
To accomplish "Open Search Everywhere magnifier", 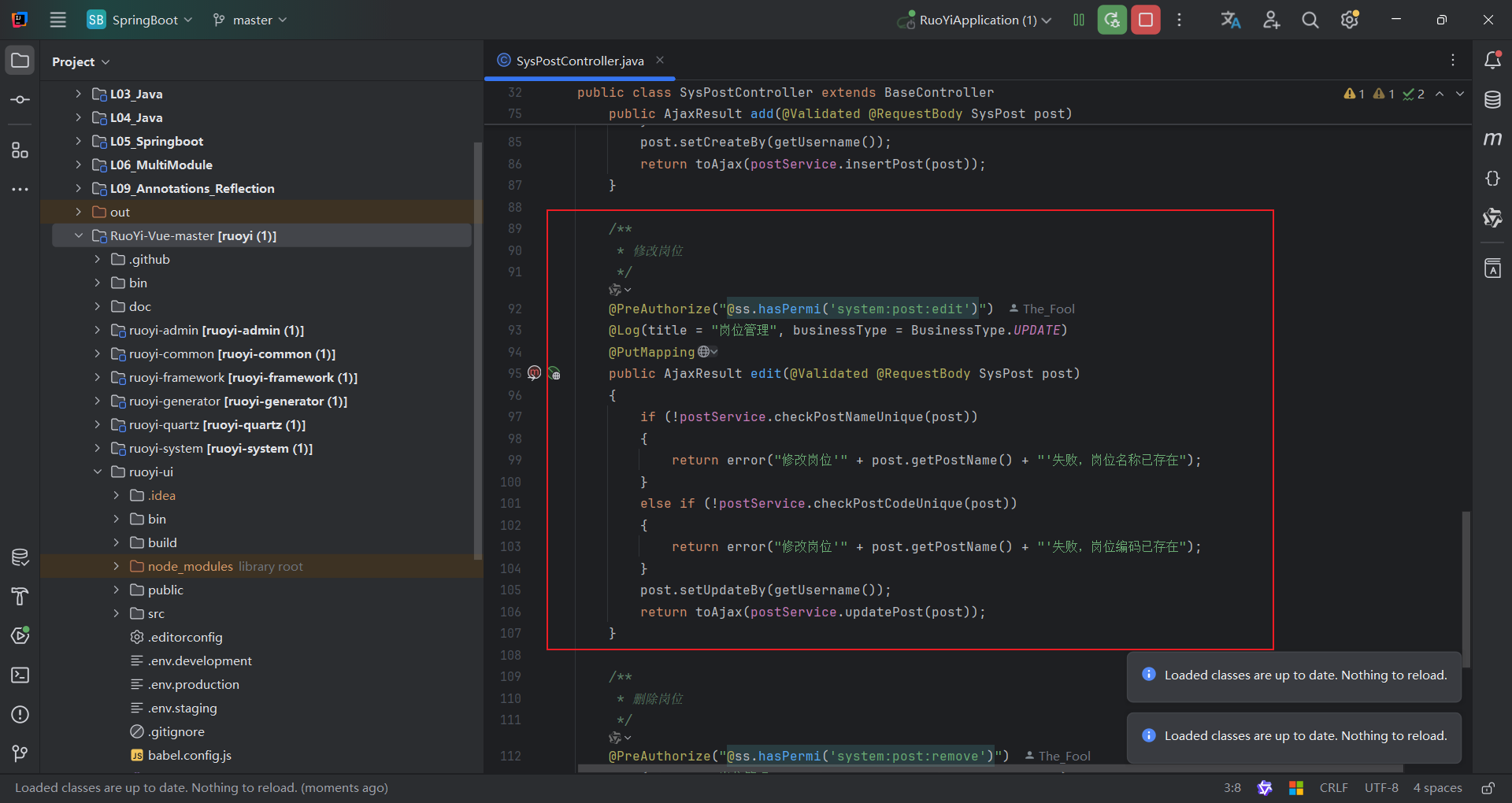I will tap(1310, 20).
